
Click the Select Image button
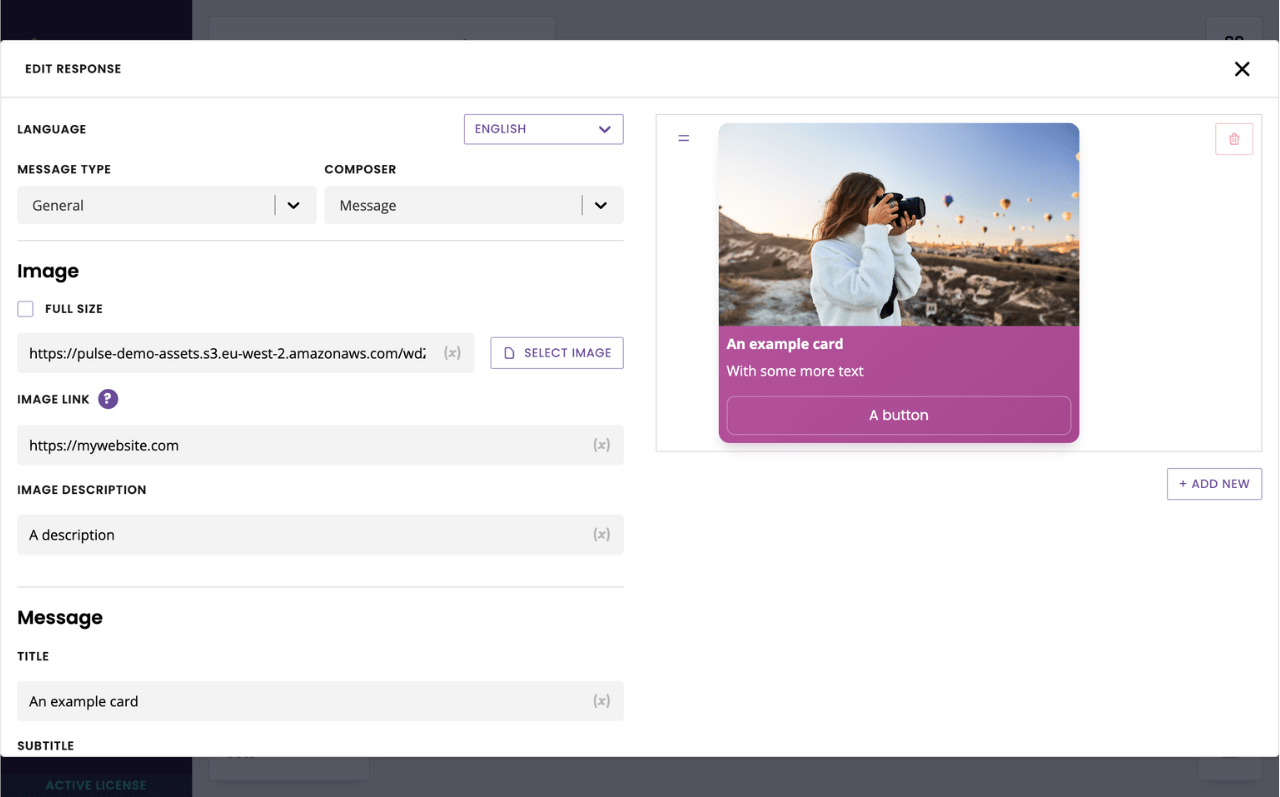click(557, 353)
